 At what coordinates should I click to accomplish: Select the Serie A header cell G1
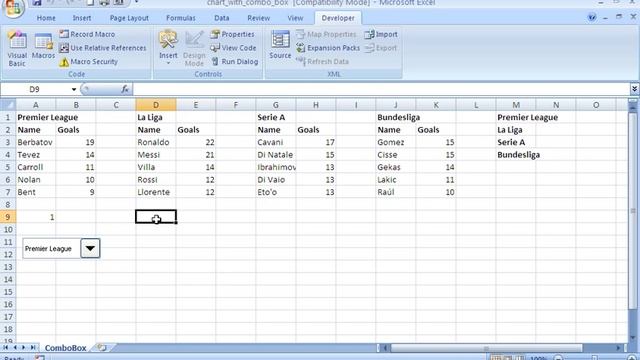click(x=276, y=117)
